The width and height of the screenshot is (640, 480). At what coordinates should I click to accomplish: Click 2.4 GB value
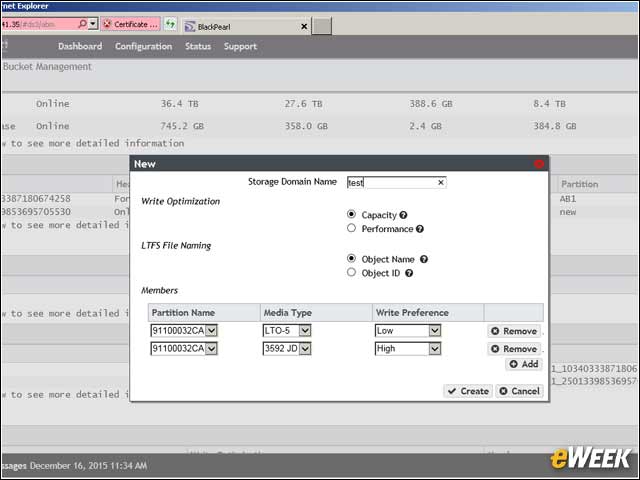(426, 126)
